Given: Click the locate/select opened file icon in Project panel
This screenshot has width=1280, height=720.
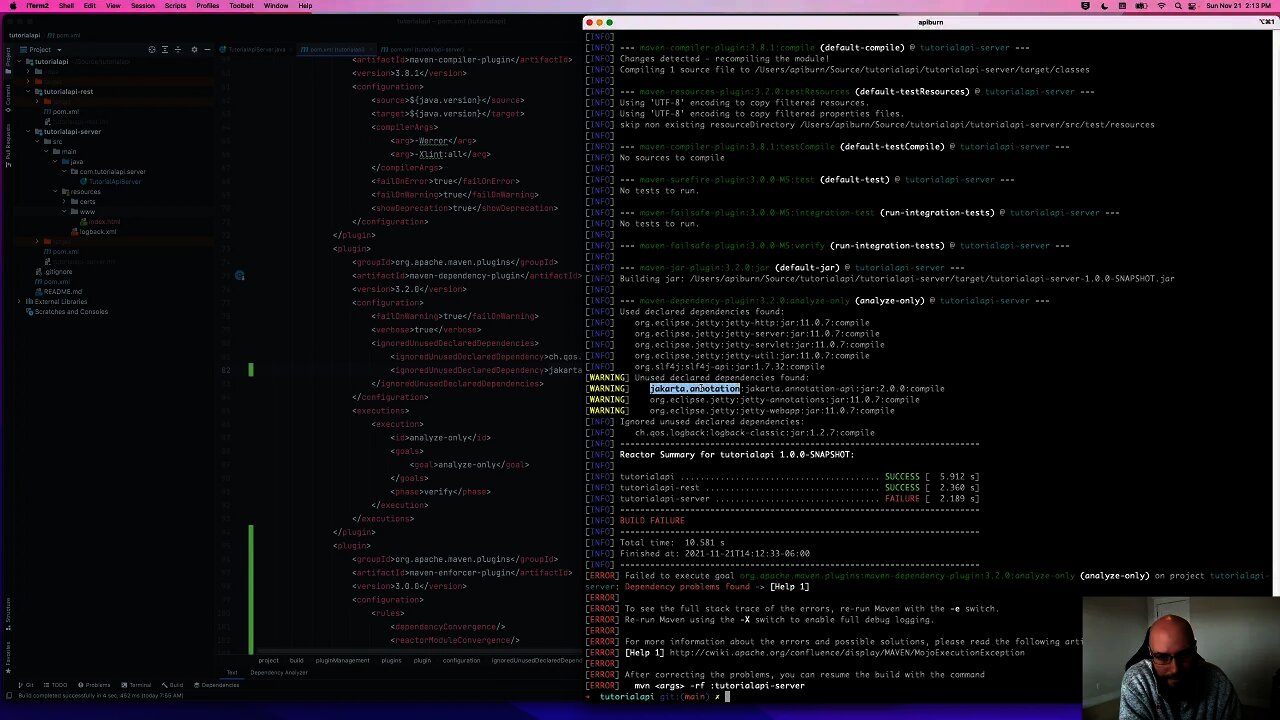Looking at the screenshot, I should click(x=152, y=49).
